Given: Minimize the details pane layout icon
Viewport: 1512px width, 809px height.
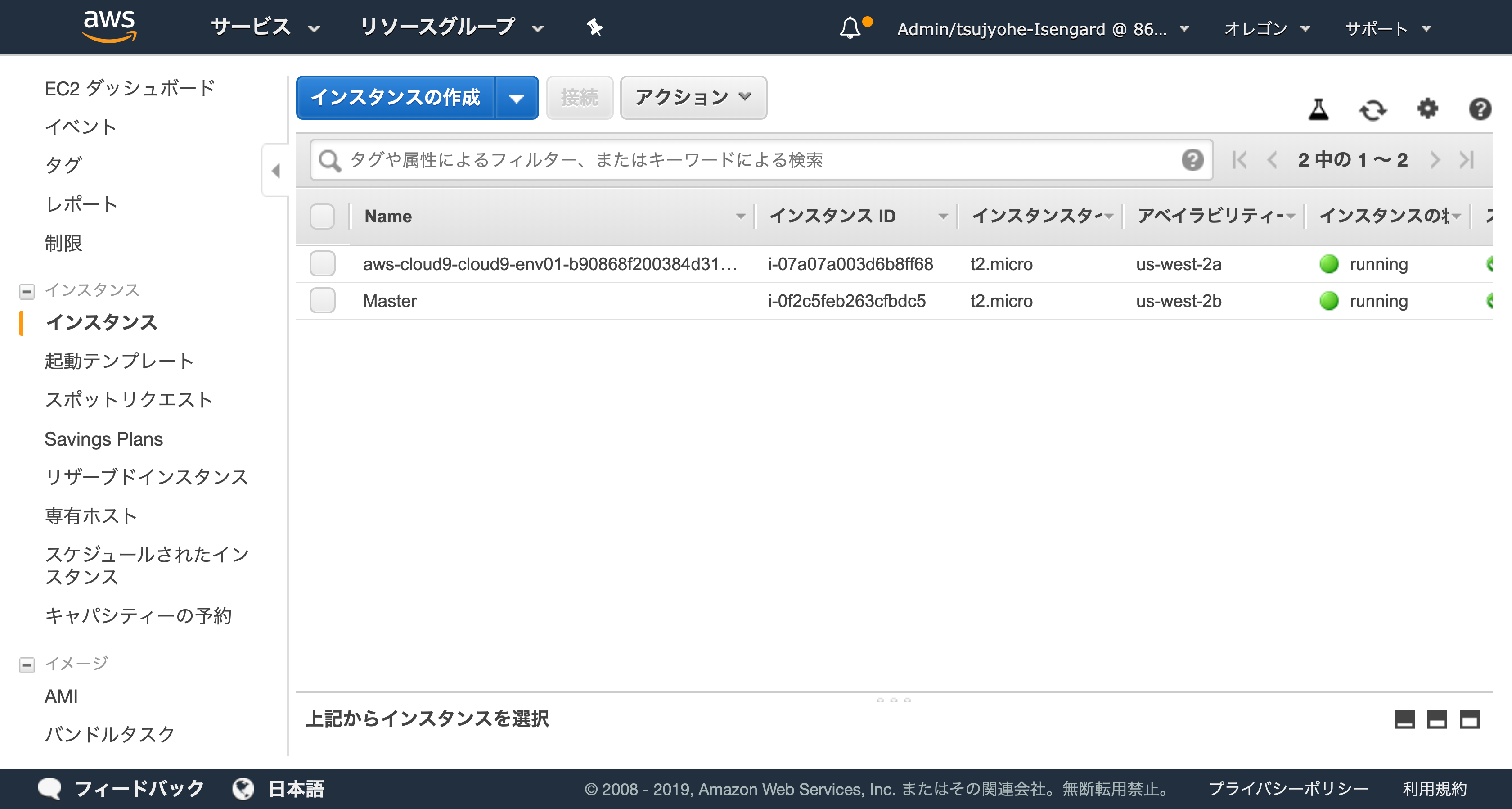Looking at the screenshot, I should pyautogui.click(x=1404, y=719).
